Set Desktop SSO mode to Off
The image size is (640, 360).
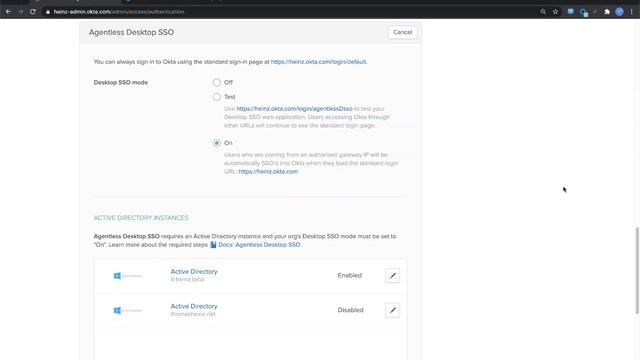point(217,82)
